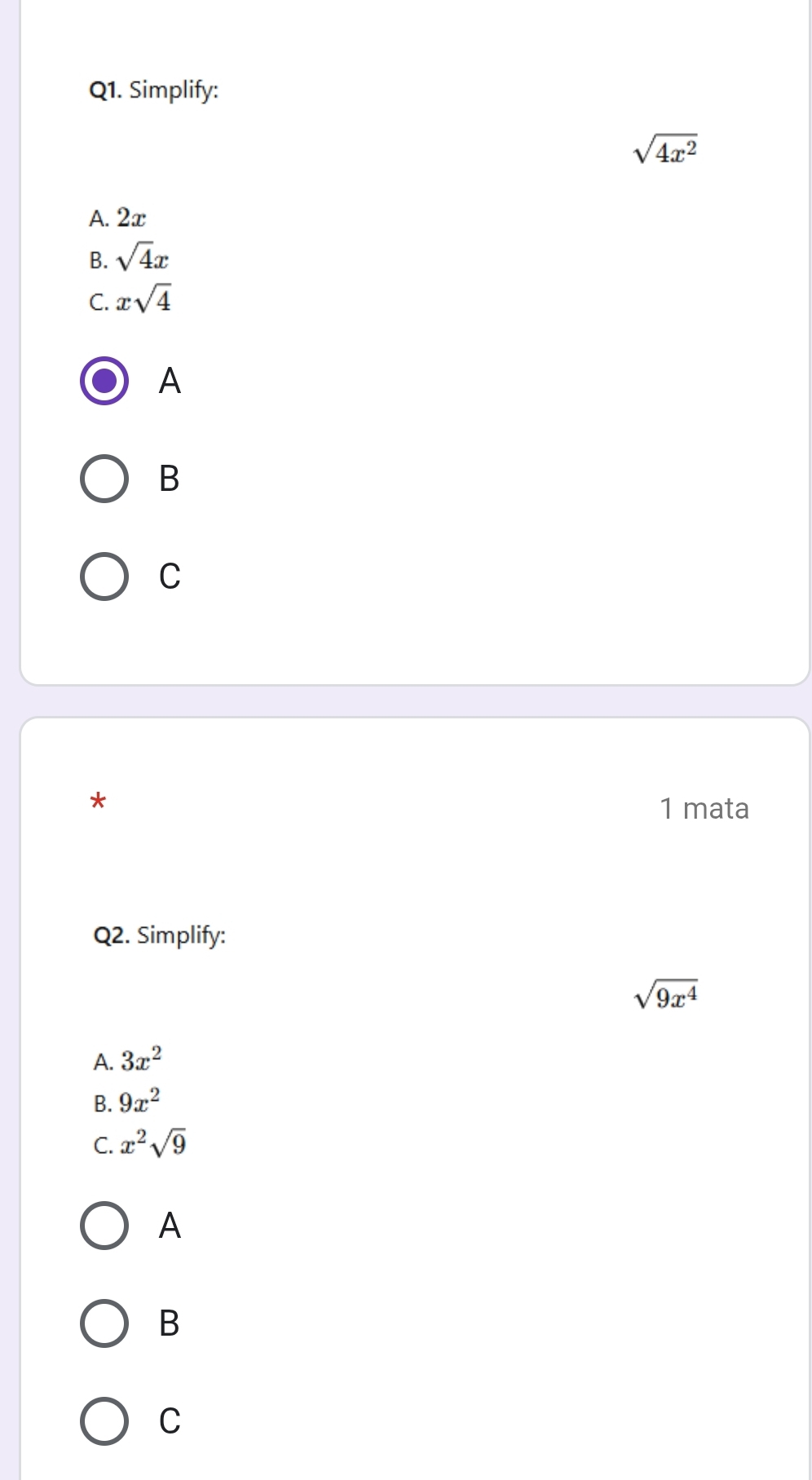Click the letter 'A' label beside Q2's radio
The height and width of the screenshot is (1480, 812).
[x=169, y=1225]
